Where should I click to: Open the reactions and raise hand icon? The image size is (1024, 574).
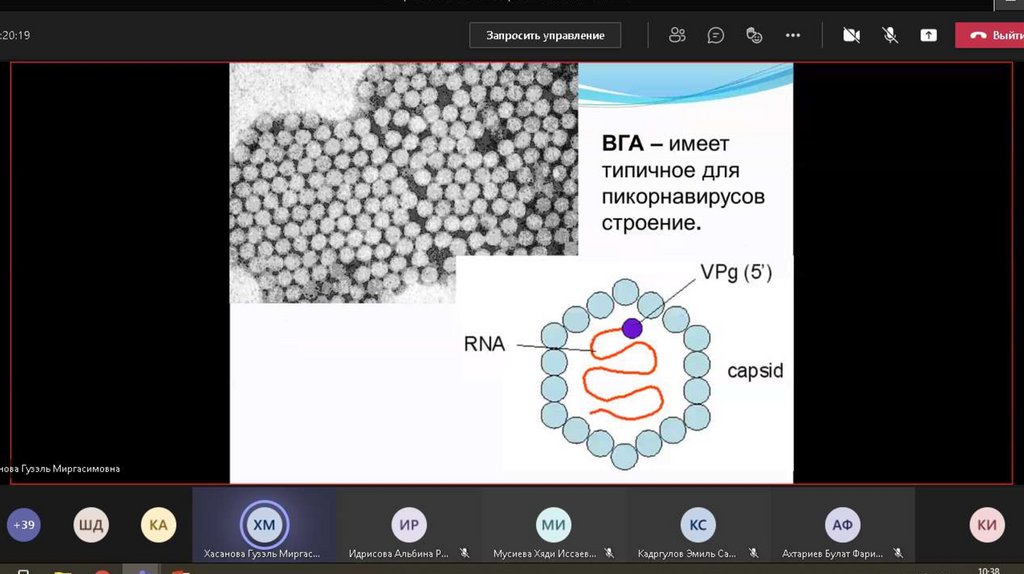(754, 35)
